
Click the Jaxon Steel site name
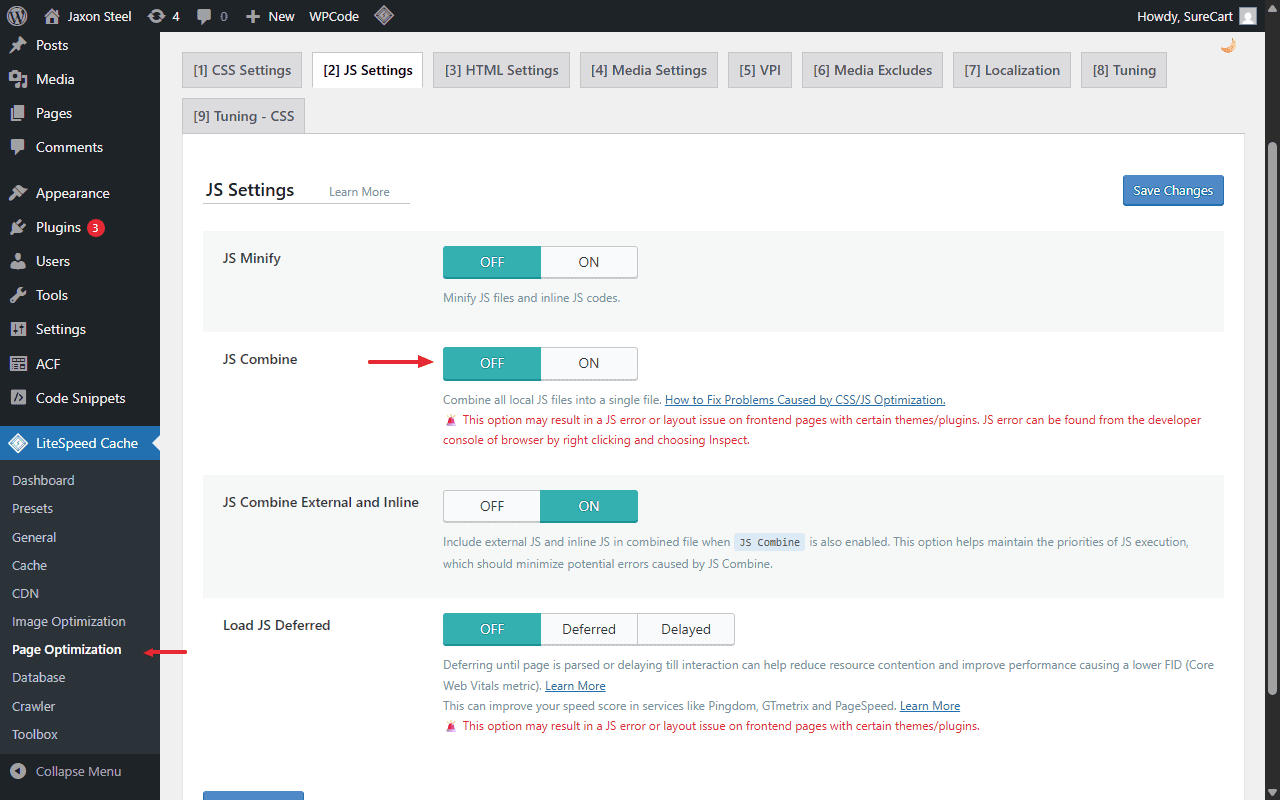point(100,16)
